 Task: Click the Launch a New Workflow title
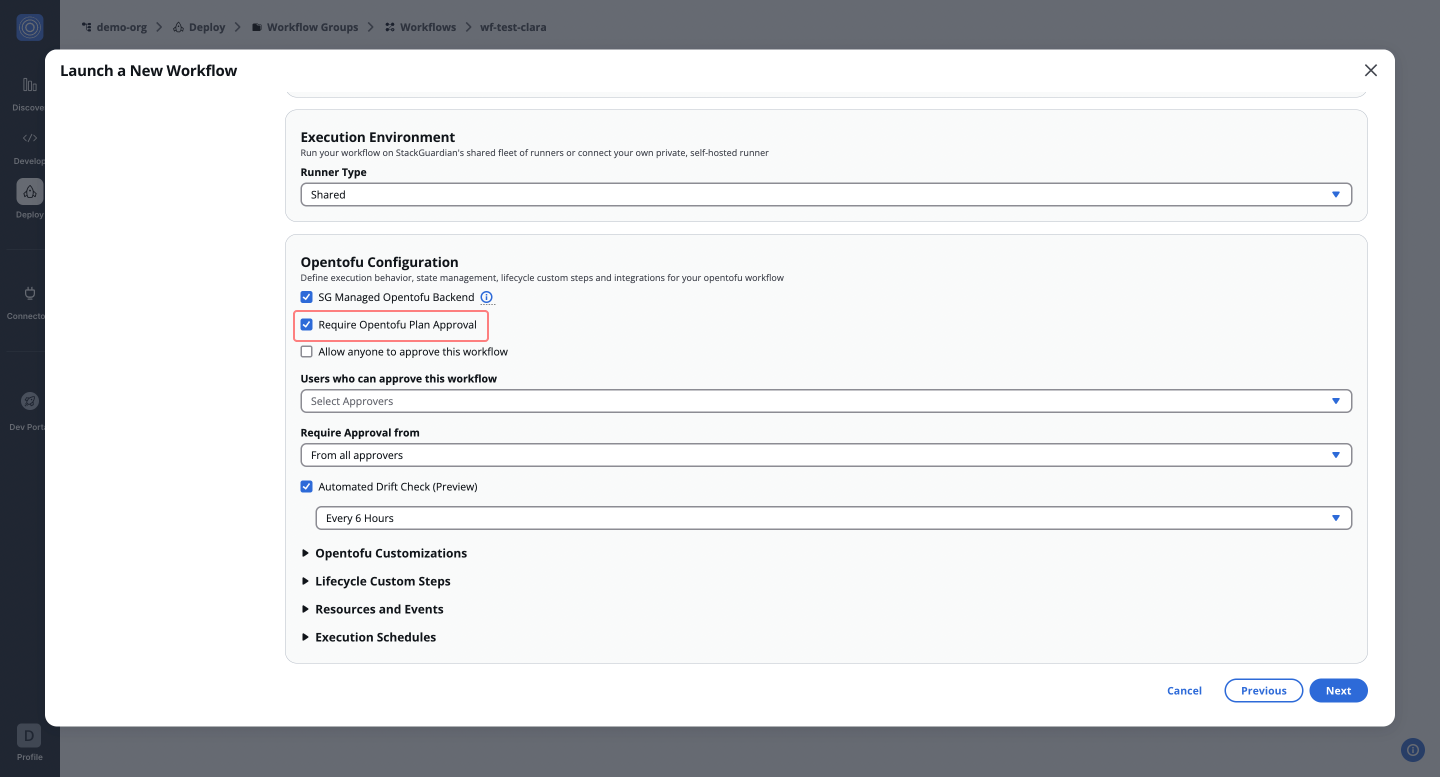click(x=148, y=70)
